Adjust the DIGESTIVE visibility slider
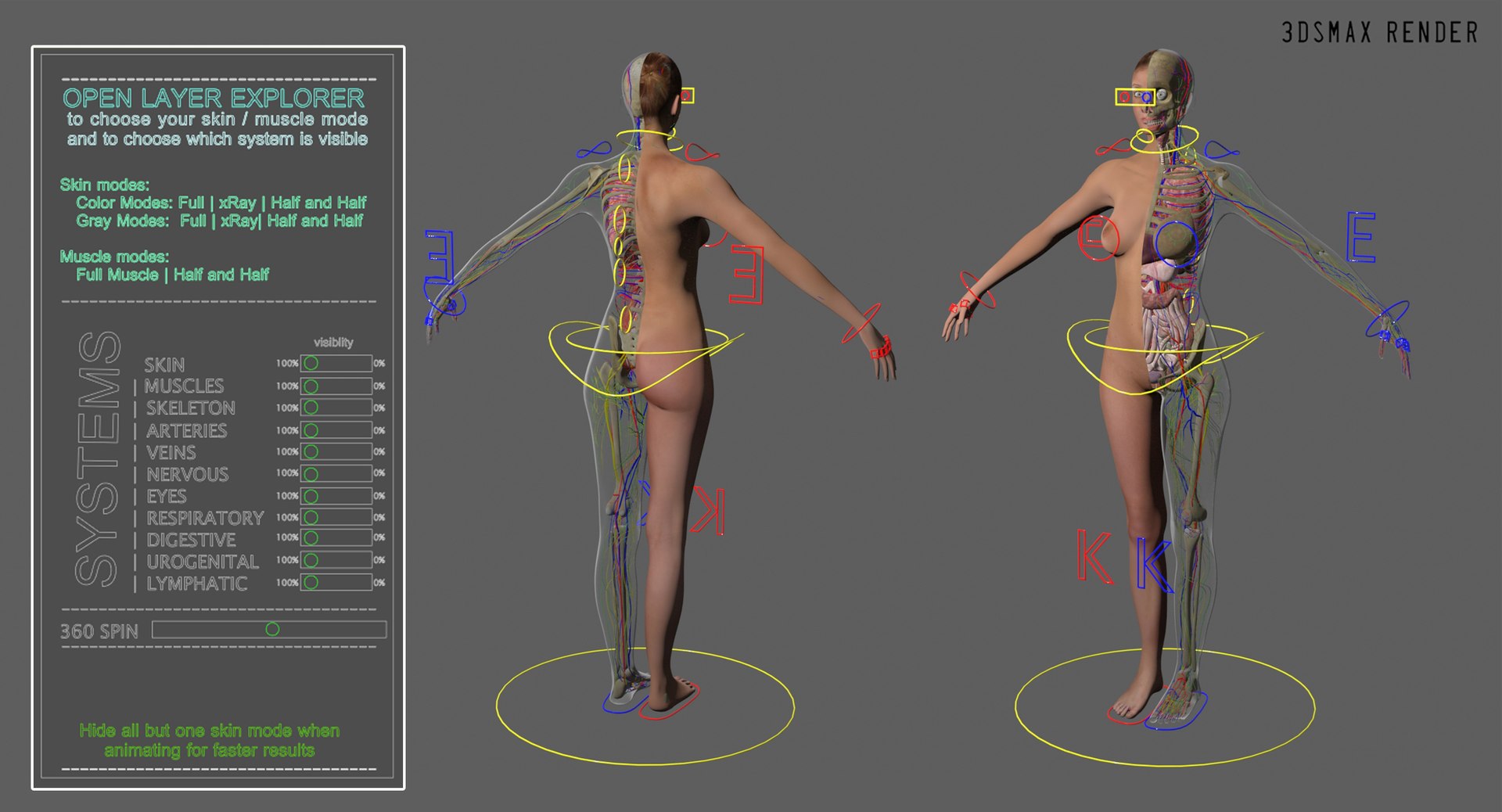 (x=336, y=537)
